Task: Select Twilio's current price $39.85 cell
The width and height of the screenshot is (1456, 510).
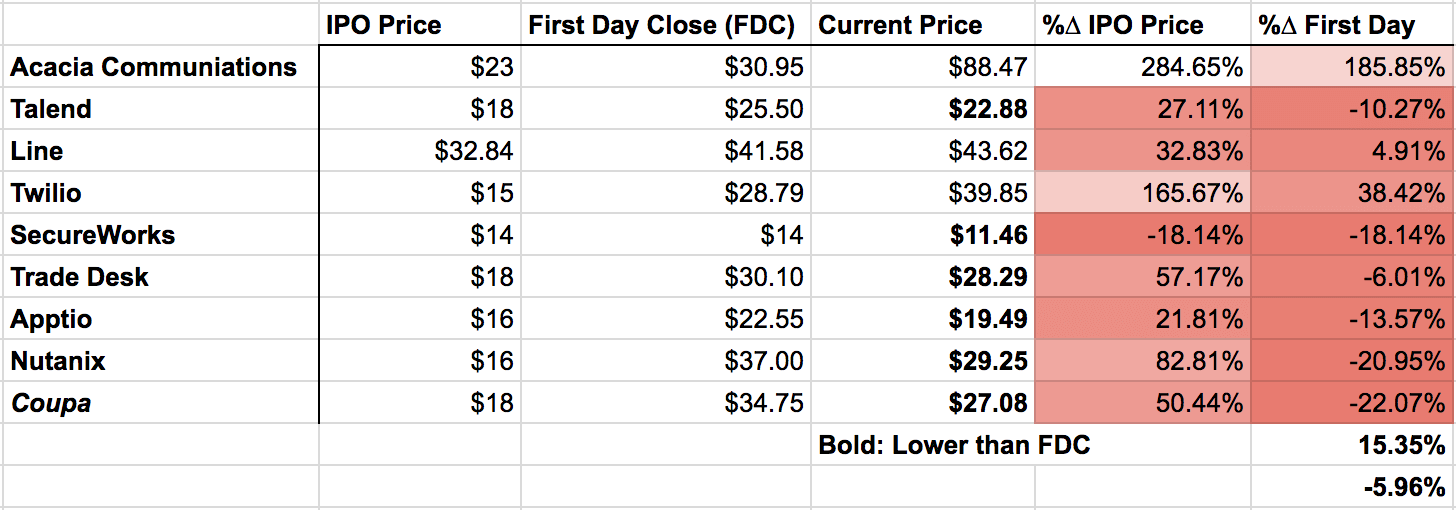Action: pos(922,193)
